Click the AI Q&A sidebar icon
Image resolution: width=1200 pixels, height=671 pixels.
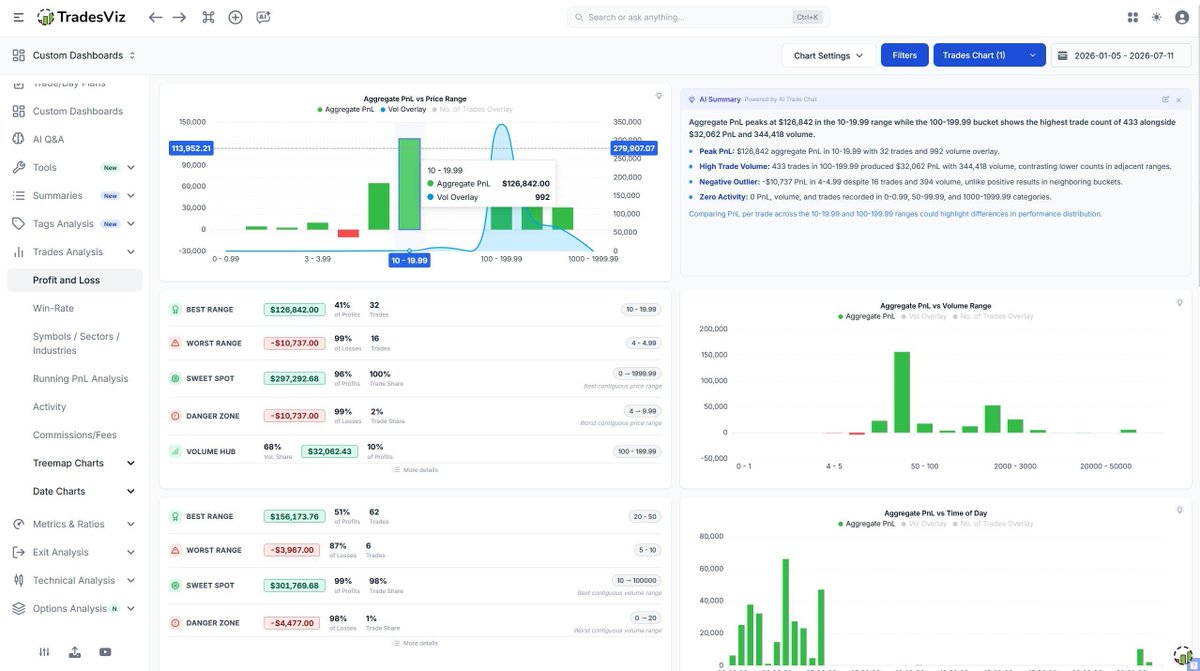click(x=18, y=139)
